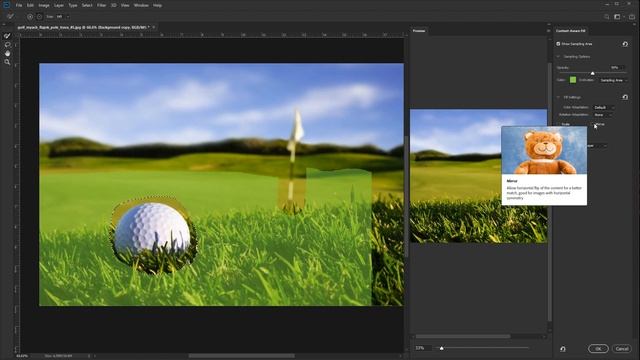Click the add-to-sampling-area brush mode icon

tap(30, 17)
